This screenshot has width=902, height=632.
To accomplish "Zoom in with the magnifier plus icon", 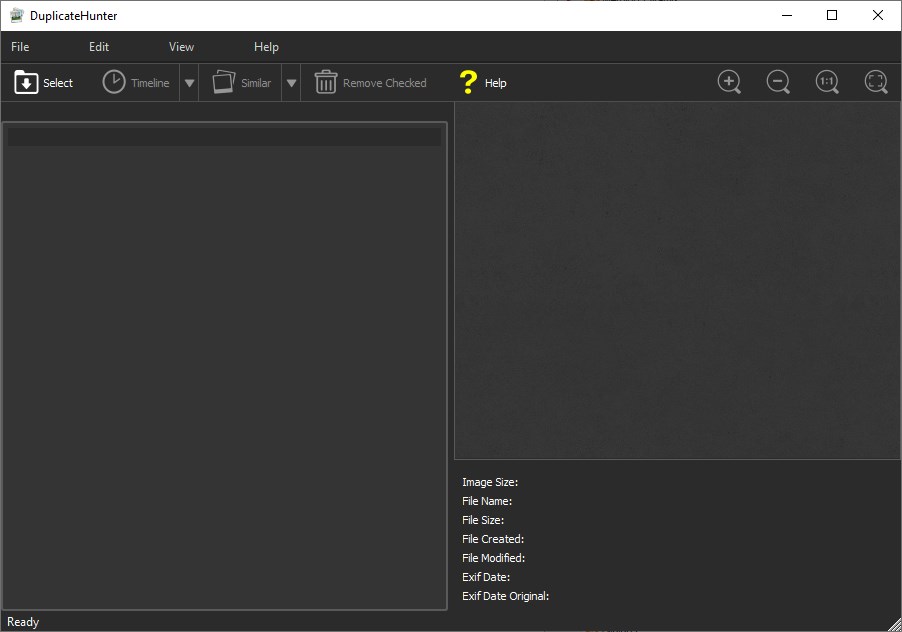I will (x=729, y=82).
